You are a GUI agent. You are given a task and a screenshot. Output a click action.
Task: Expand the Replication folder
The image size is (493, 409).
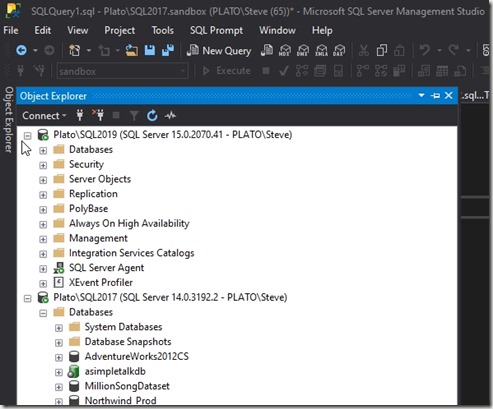coord(43,195)
